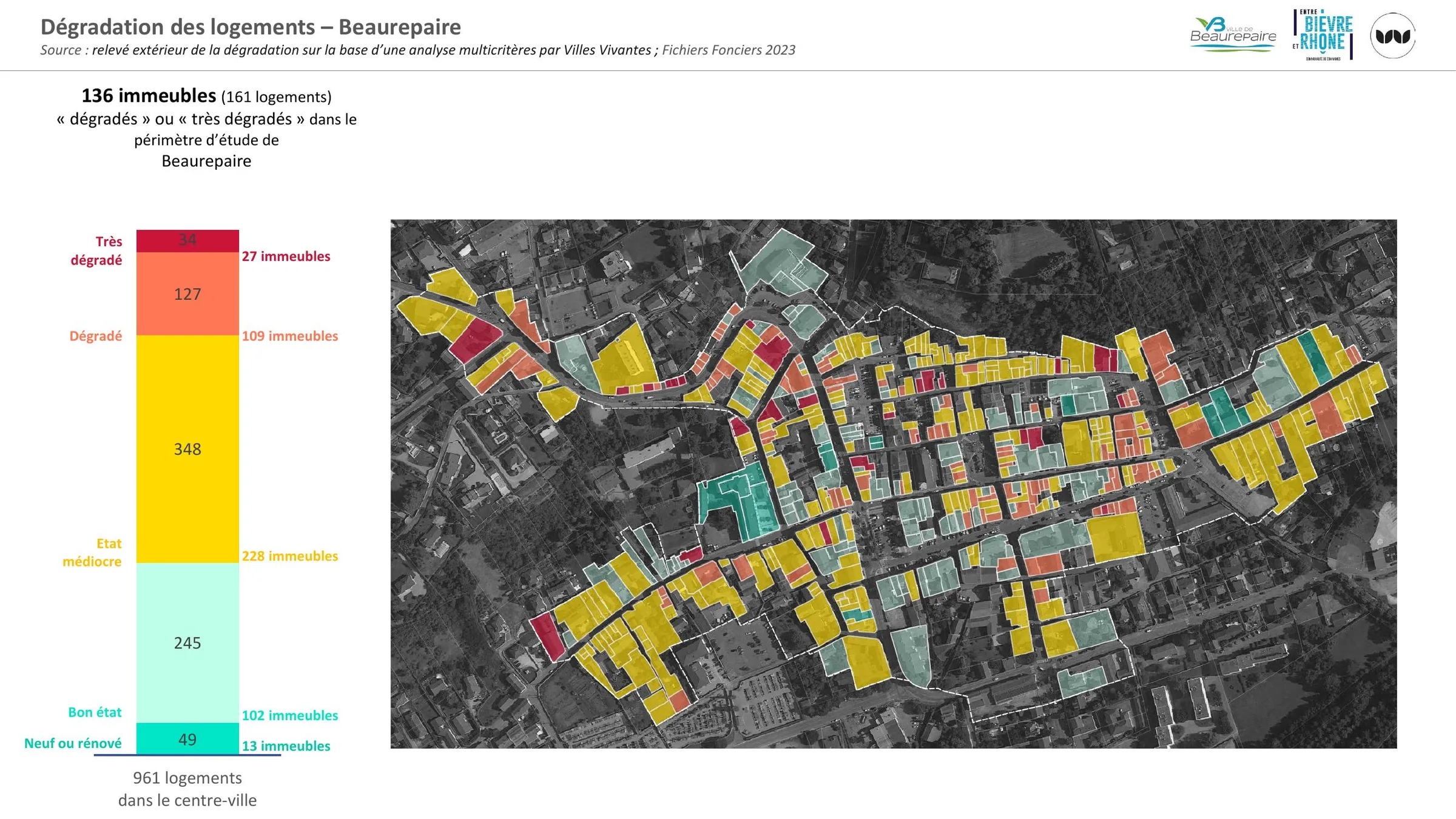Click the "27 immeubles" count
The height and width of the screenshot is (819, 1456).
(286, 256)
